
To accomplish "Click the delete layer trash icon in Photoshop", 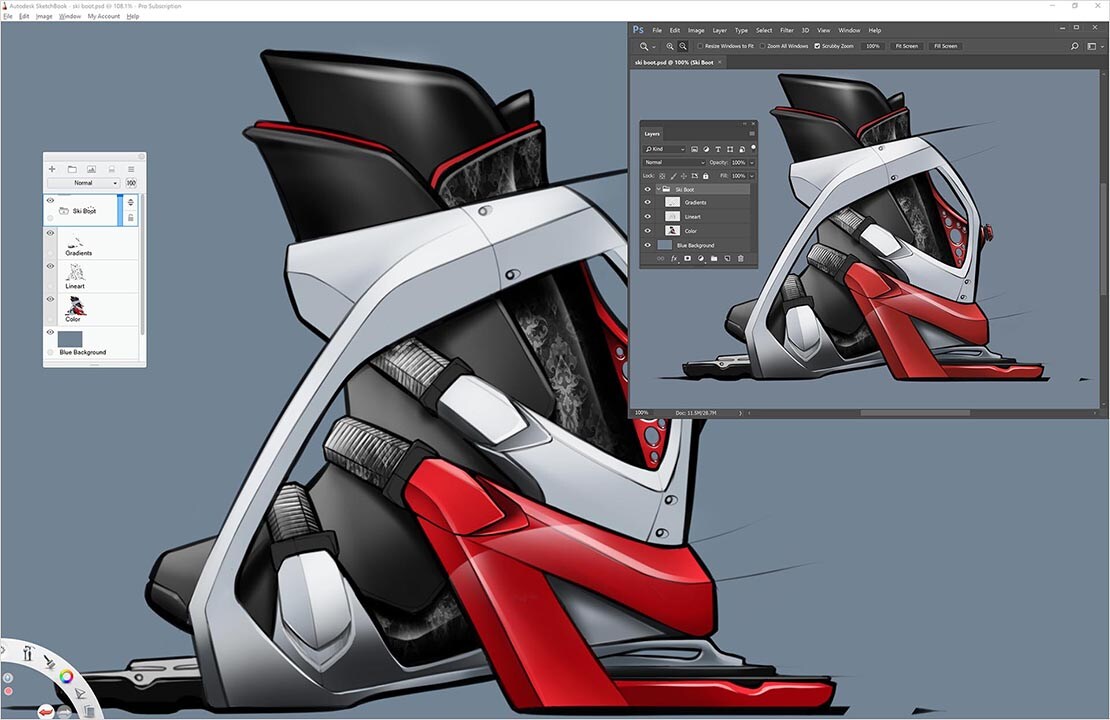I will pyautogui.click(x=740, y=258).
